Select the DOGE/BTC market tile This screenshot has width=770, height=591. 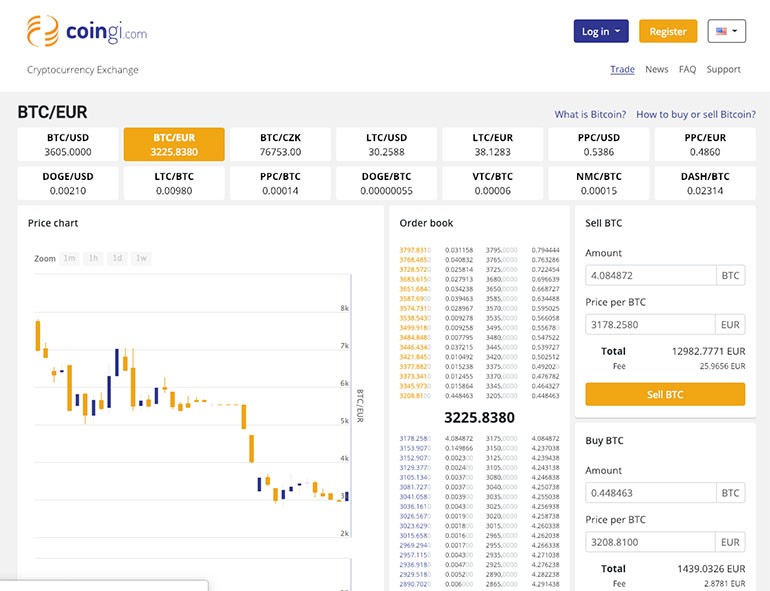coord(386,183)
